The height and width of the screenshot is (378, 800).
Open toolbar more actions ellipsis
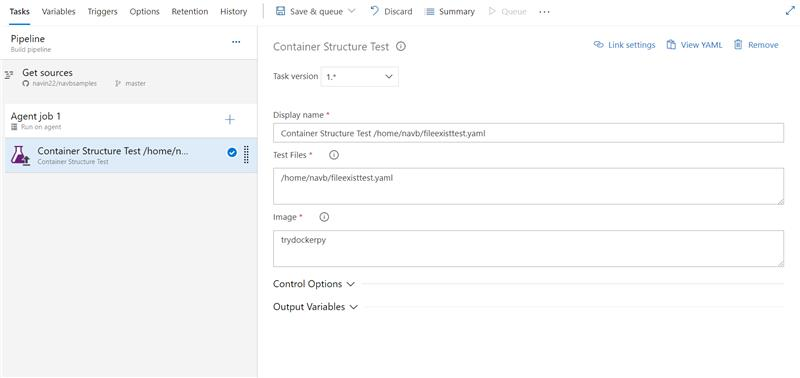click(544, 12)
